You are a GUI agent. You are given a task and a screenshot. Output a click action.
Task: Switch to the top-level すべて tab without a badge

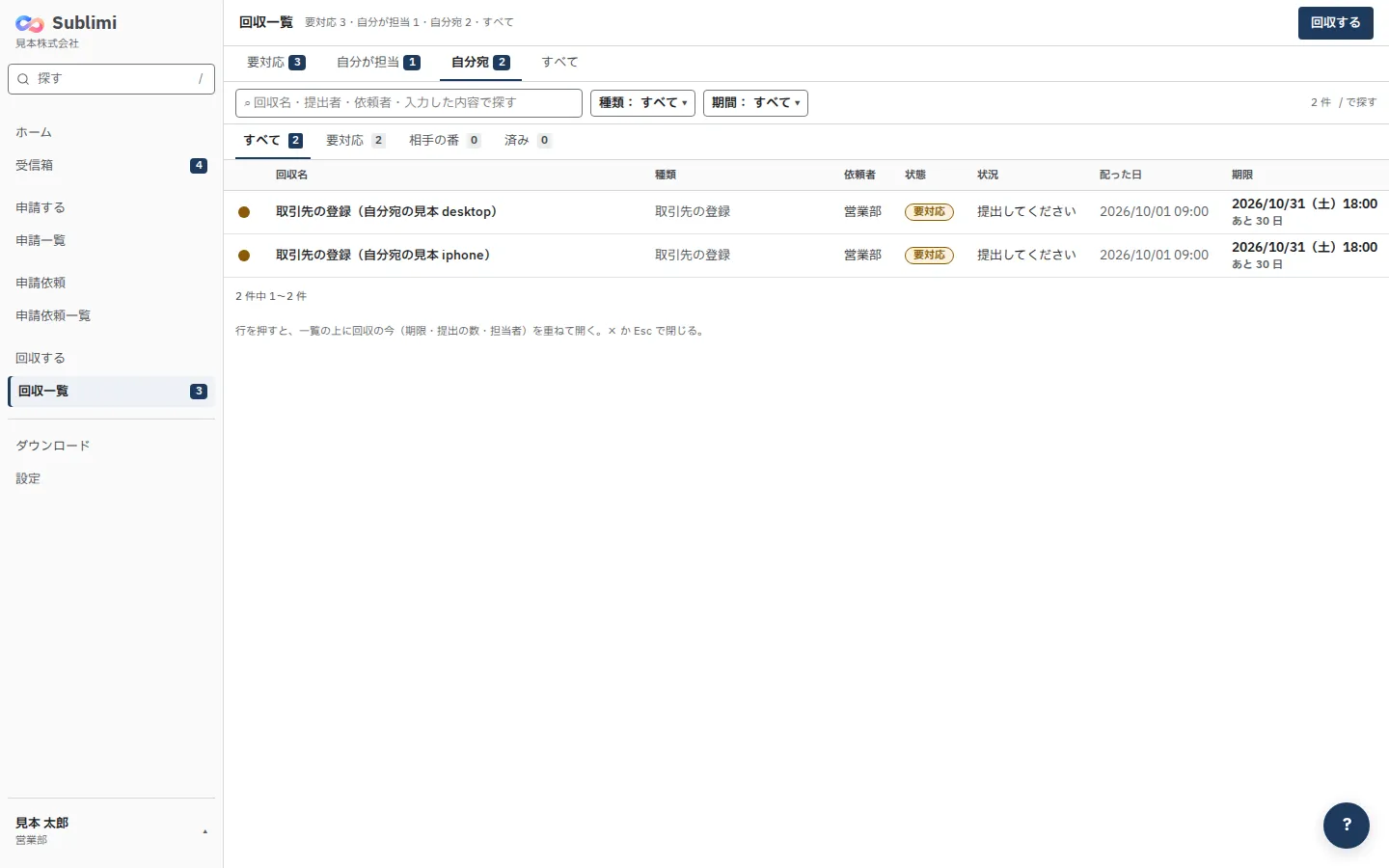pos(559,63)
